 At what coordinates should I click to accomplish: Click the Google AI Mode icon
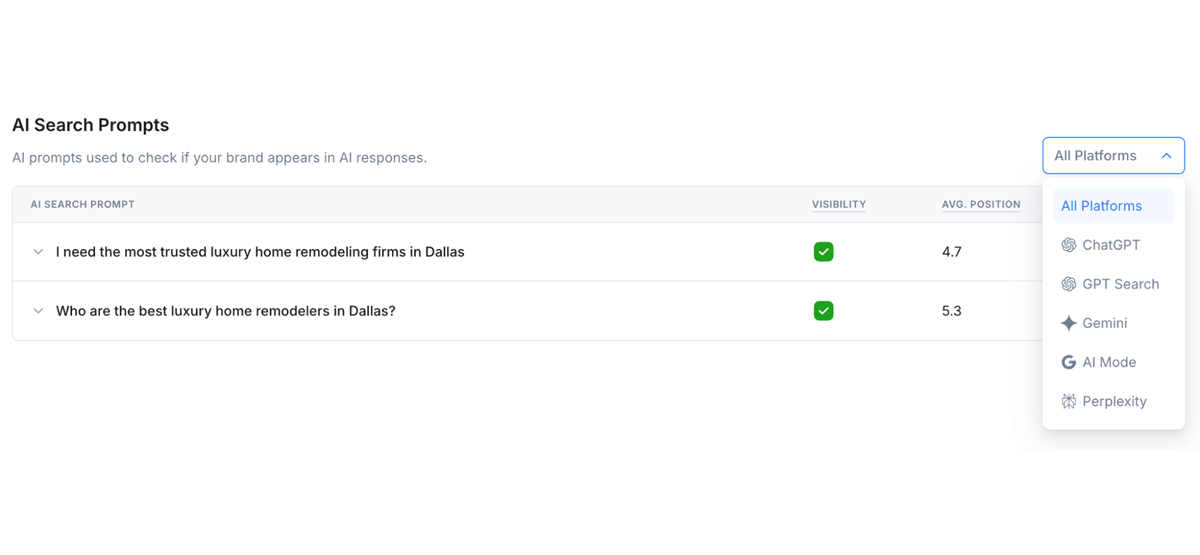(1068, 362)
